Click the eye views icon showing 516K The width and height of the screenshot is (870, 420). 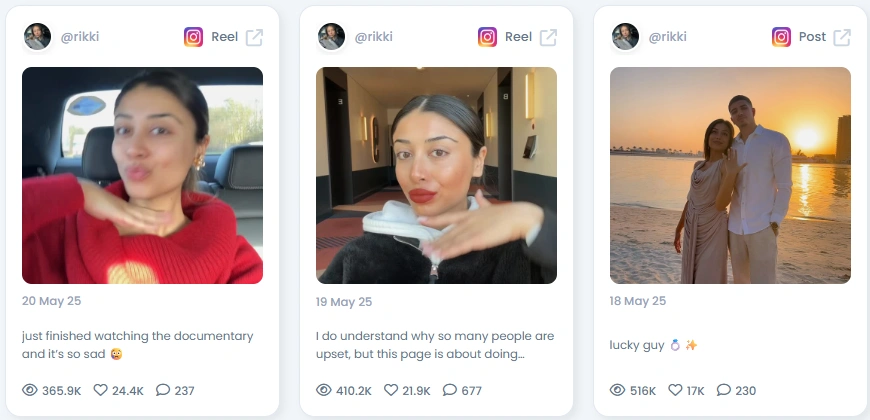(617, 390)
